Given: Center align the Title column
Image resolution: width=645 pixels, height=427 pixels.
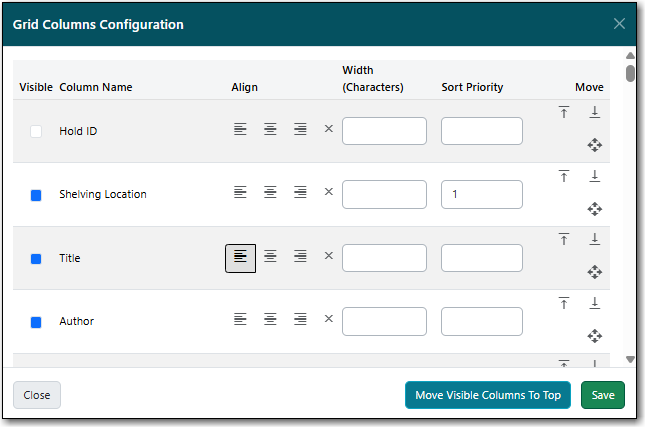Looking at the screenshot, I should pyautogui.click(x=270, y=256).
